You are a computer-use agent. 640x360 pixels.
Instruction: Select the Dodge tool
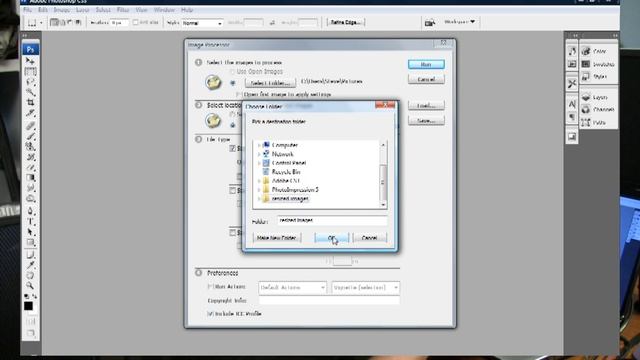30,198
